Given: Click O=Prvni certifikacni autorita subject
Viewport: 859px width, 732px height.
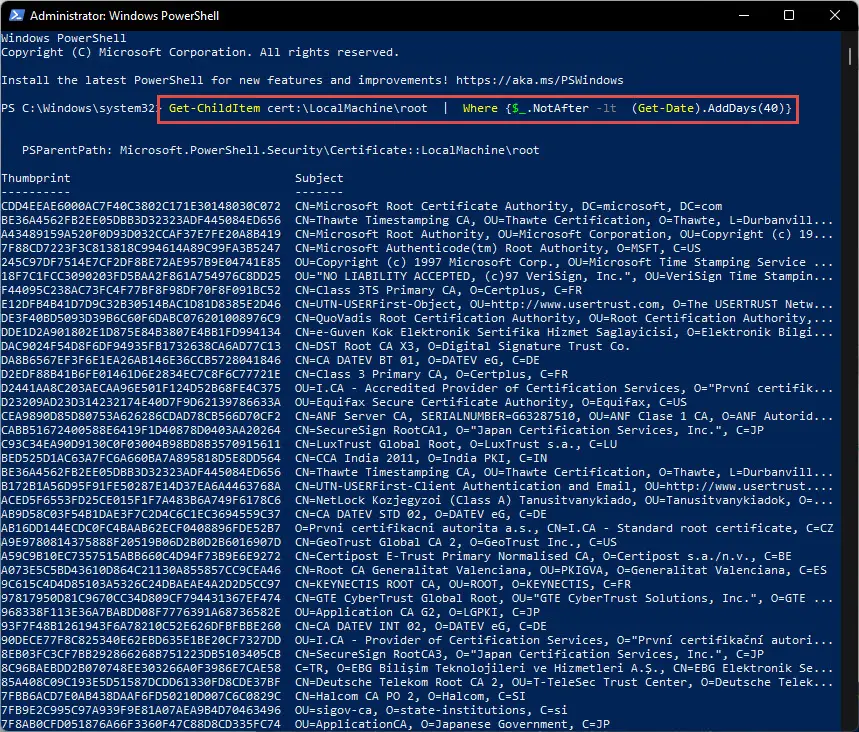Looking at the screenshot, I should [x=564, y=528].
